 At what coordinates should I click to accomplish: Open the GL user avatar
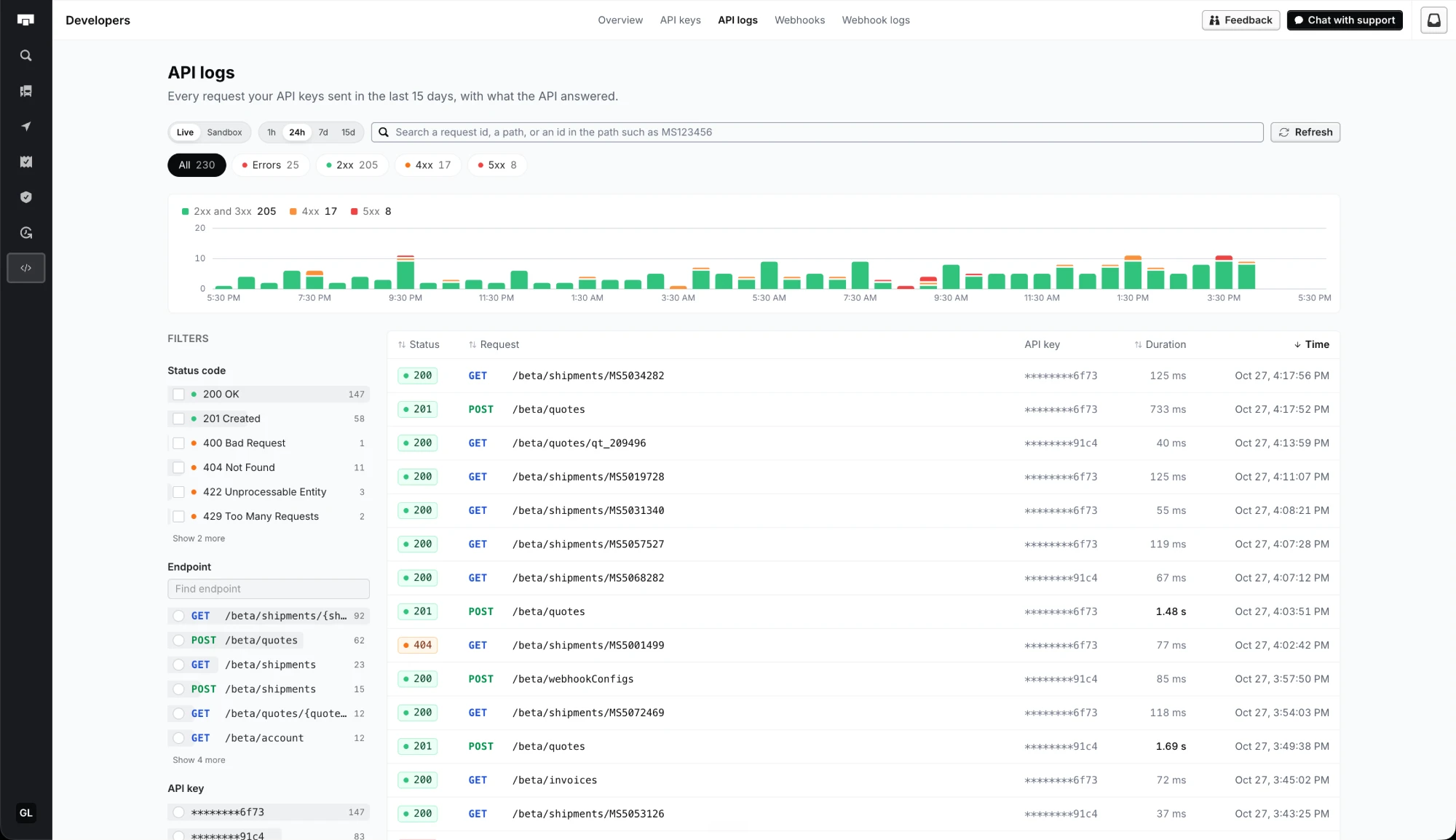tap(26, 813)
